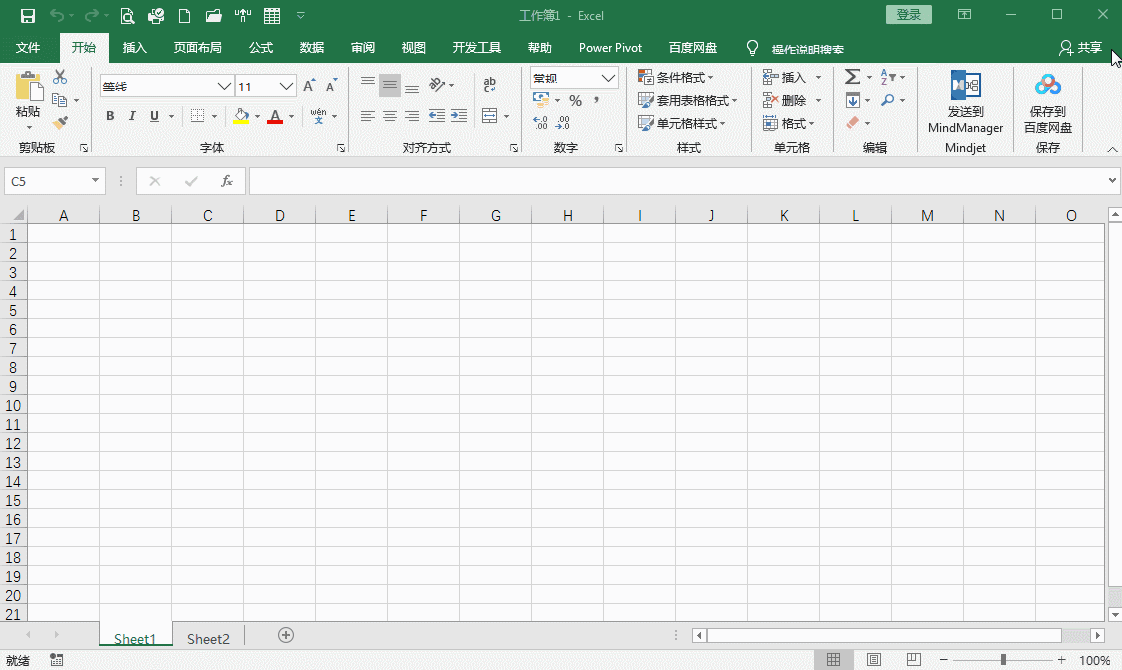Viewport: 1122px width, 670px height.
Task: Click the AutoSum sigma icon
Action: pos(852,77)
